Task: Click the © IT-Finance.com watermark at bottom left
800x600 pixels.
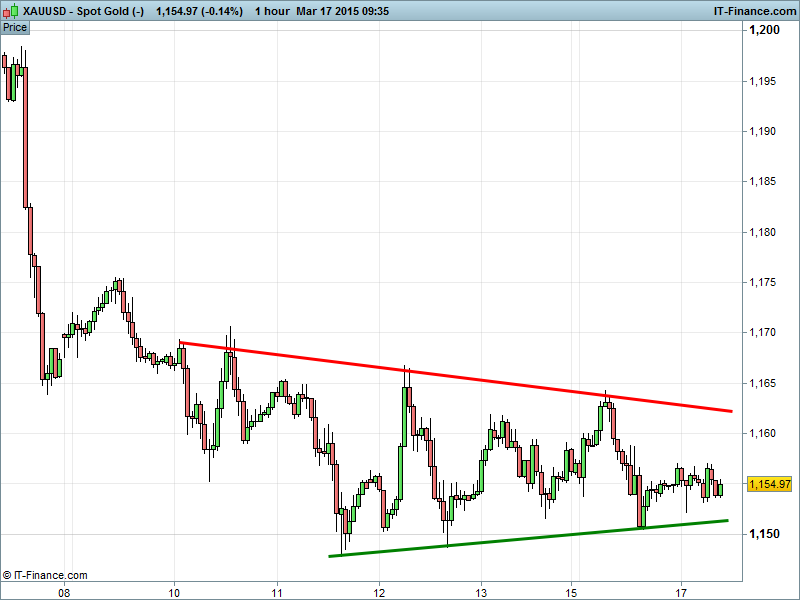Action: 45,575
